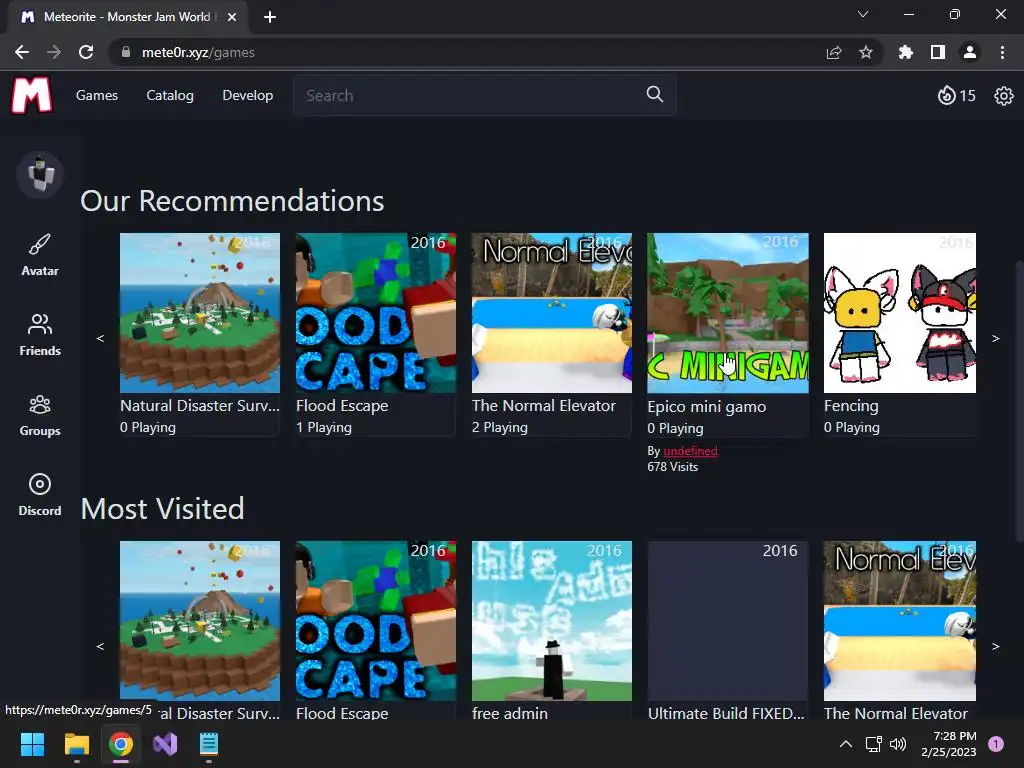Click the Meteorite M logo
The image size is (1024, 768).
click(31, 95)
